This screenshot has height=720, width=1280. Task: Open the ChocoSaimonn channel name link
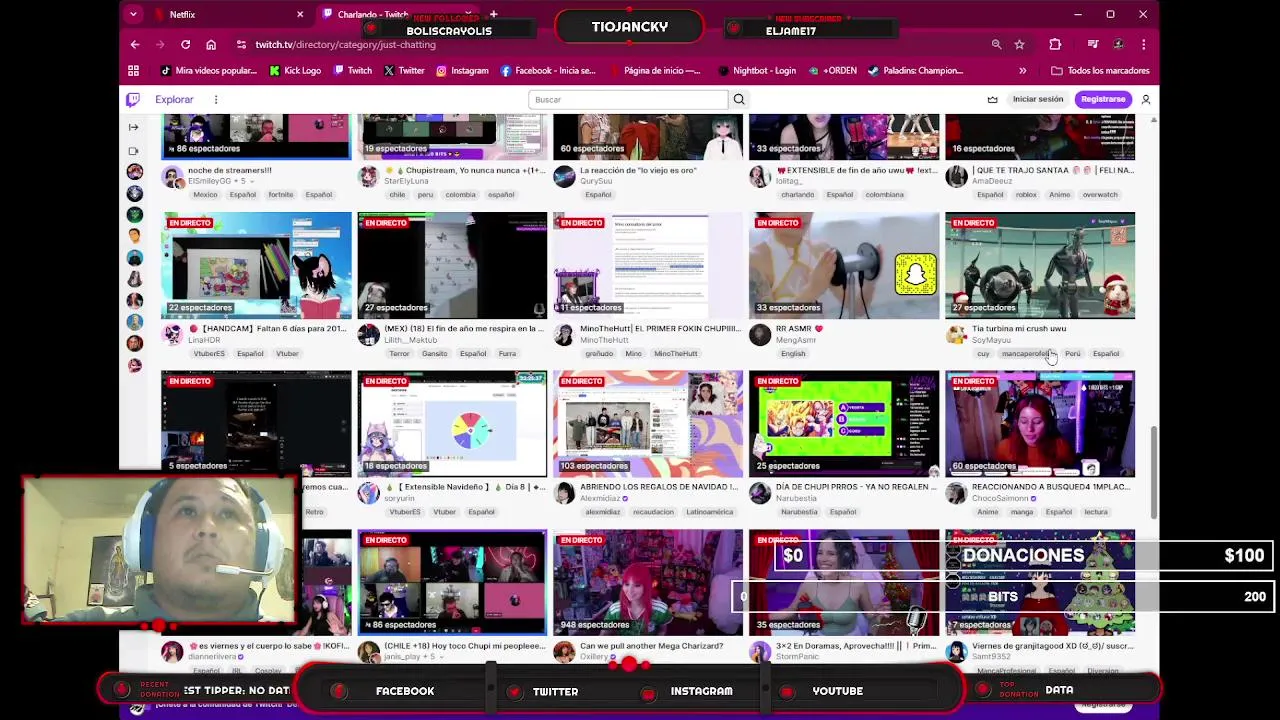pos(1000,498)
